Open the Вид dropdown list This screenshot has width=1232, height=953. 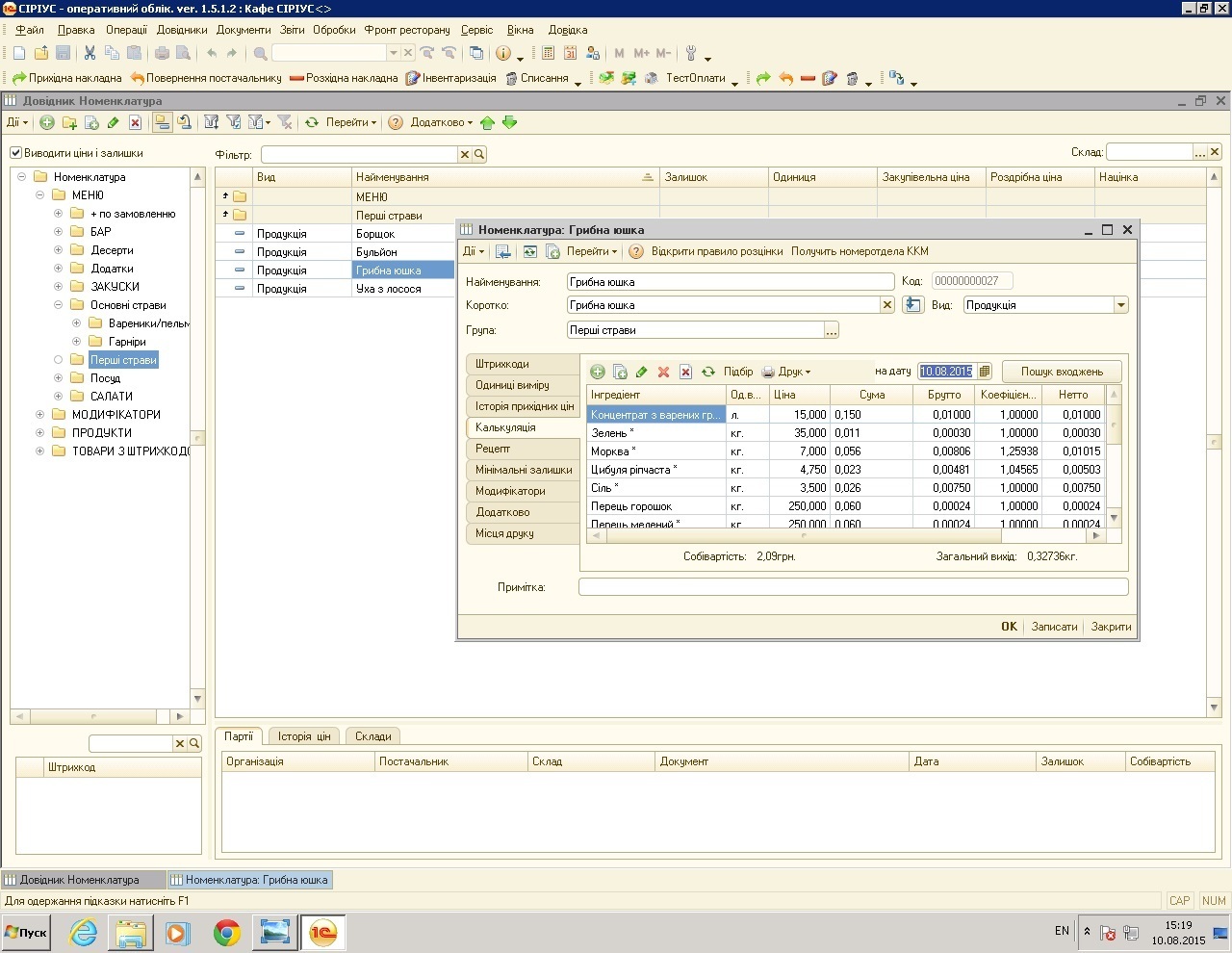(1120, 305)
